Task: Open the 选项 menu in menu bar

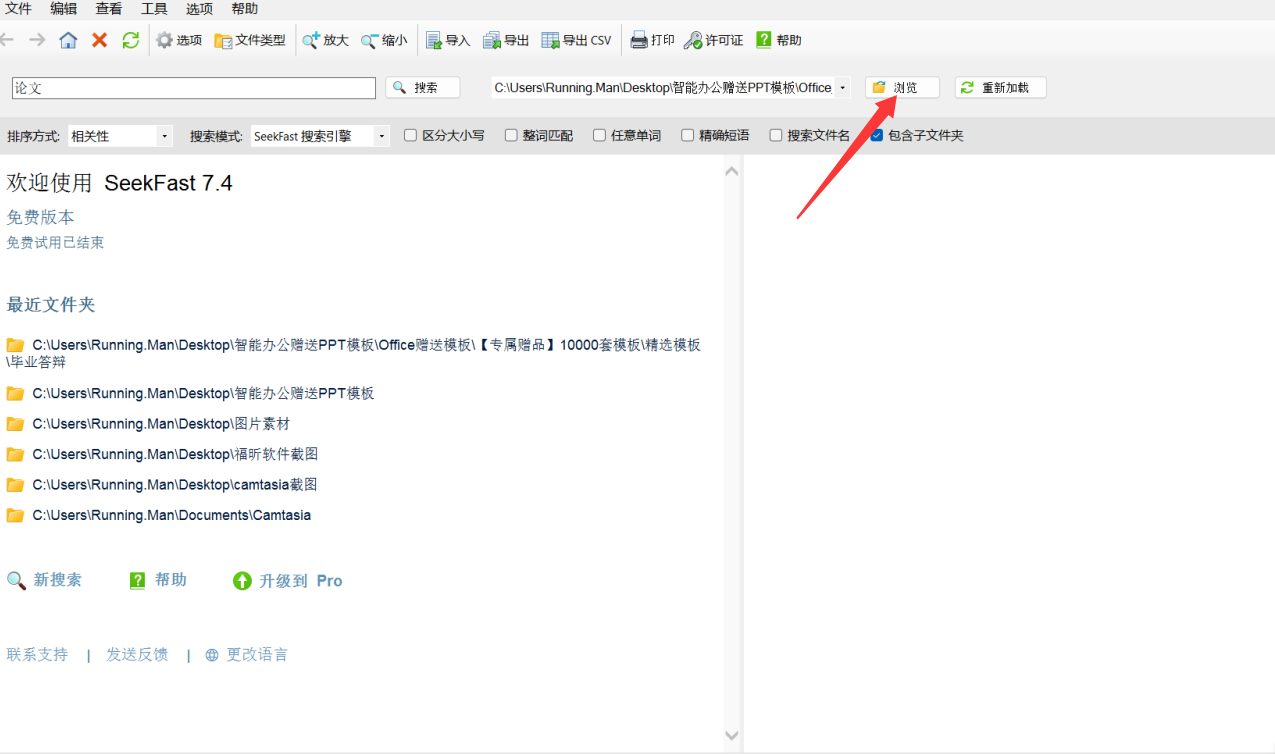Action: coord(199,9)
